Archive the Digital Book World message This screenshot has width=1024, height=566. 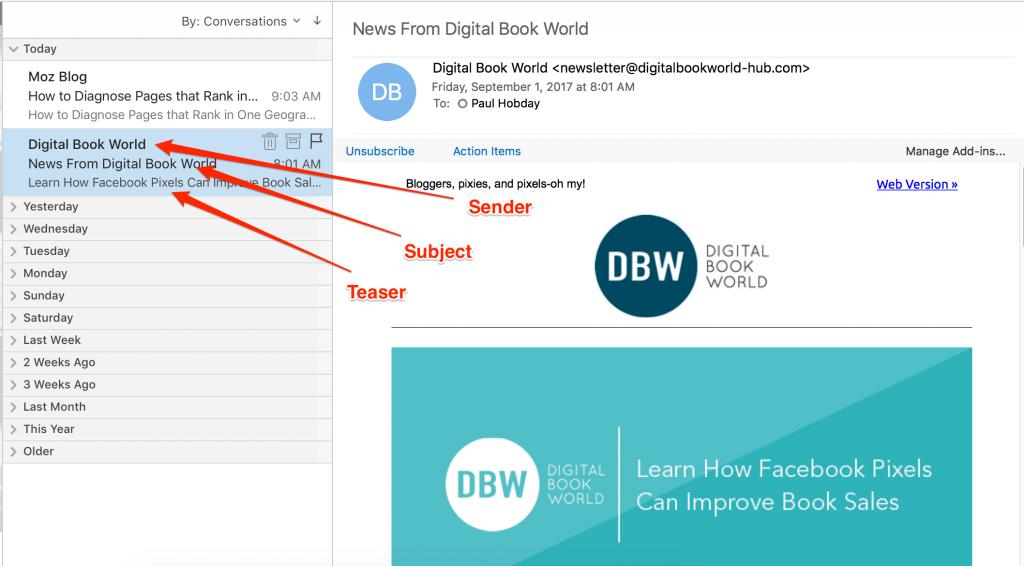(293, 141)
